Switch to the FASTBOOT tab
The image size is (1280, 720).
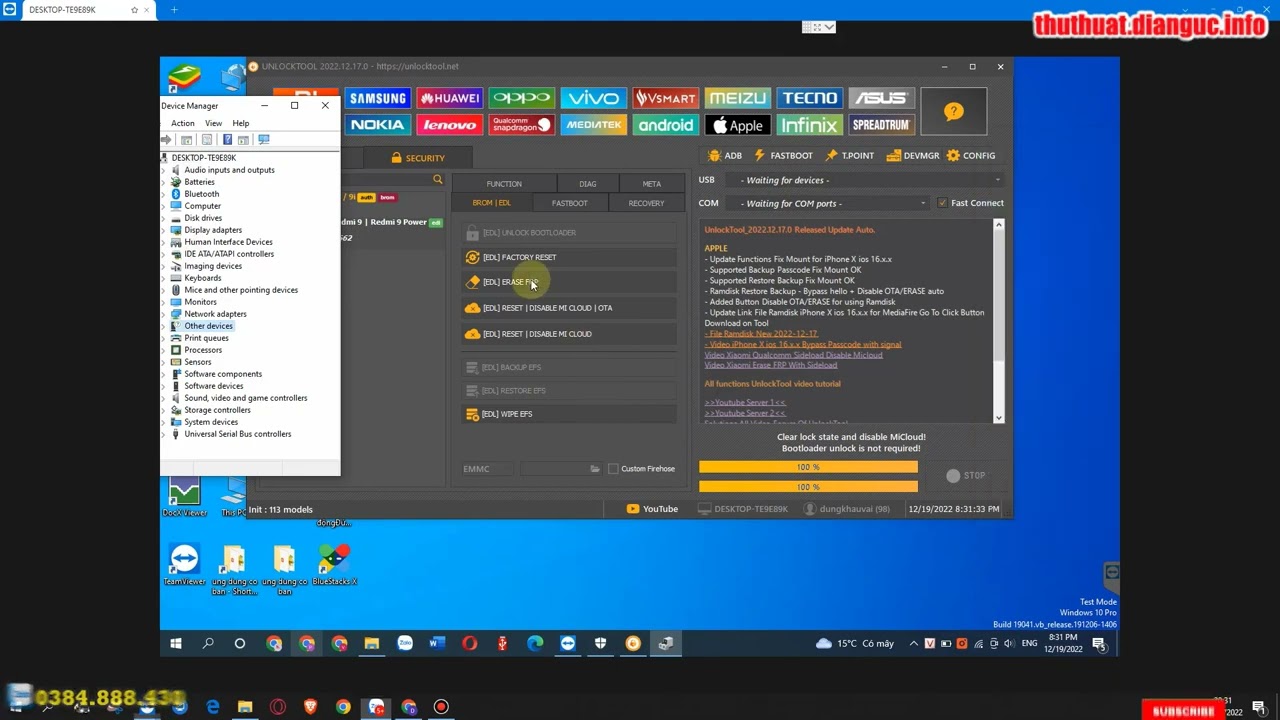point(570,203)
